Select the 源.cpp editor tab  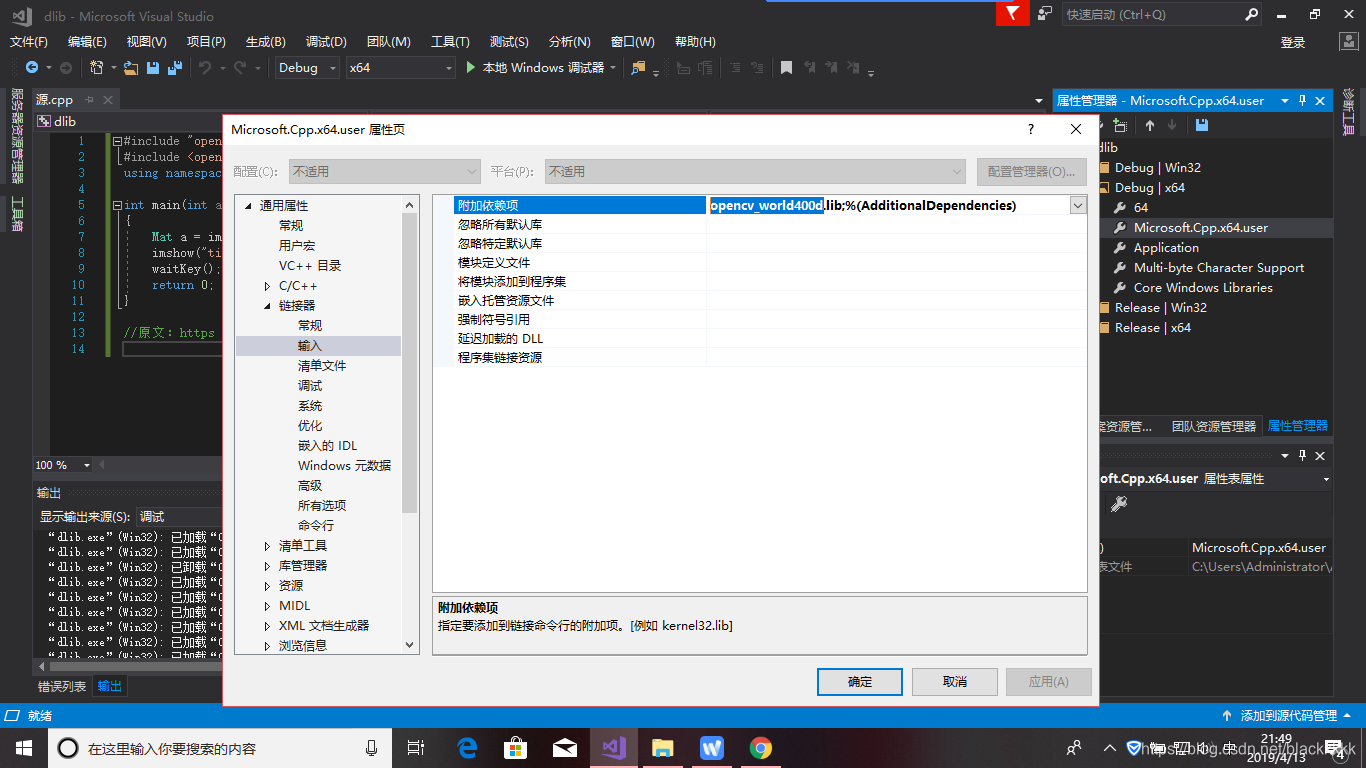(55, 100)
